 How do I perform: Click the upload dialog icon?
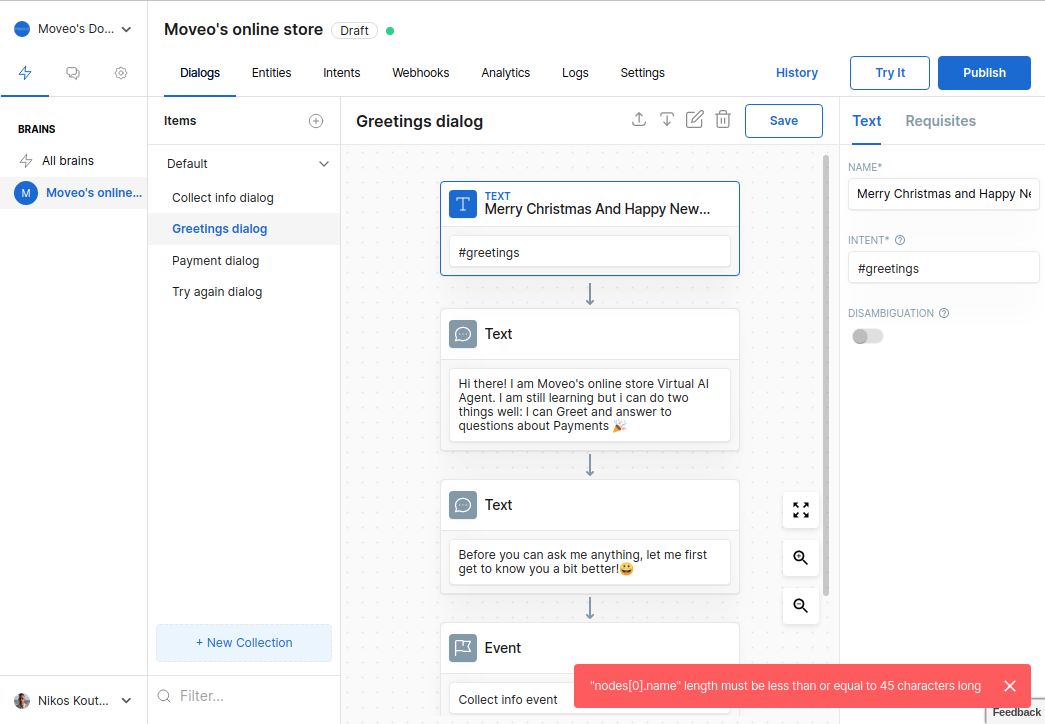point(638,119)
